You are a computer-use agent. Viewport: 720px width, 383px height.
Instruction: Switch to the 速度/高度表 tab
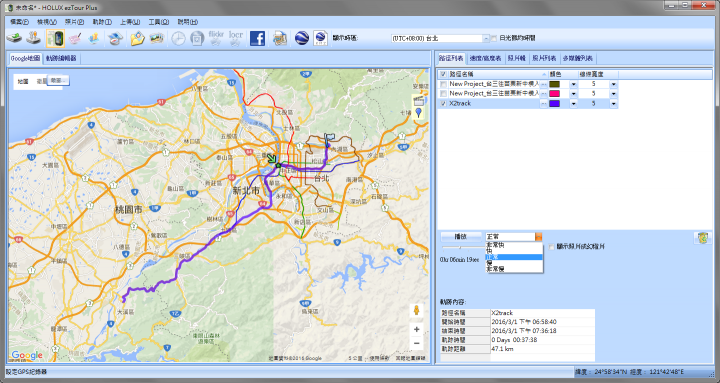click(485, 58)
